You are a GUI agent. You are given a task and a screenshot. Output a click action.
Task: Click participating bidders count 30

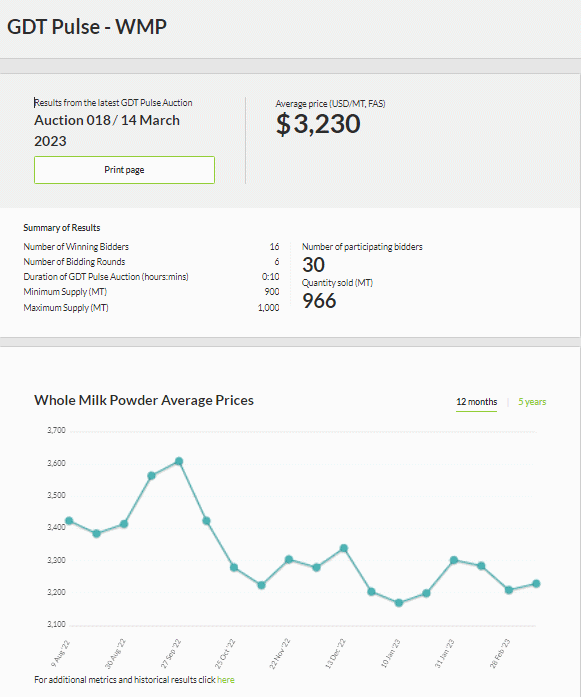click(x=313, y=265)
